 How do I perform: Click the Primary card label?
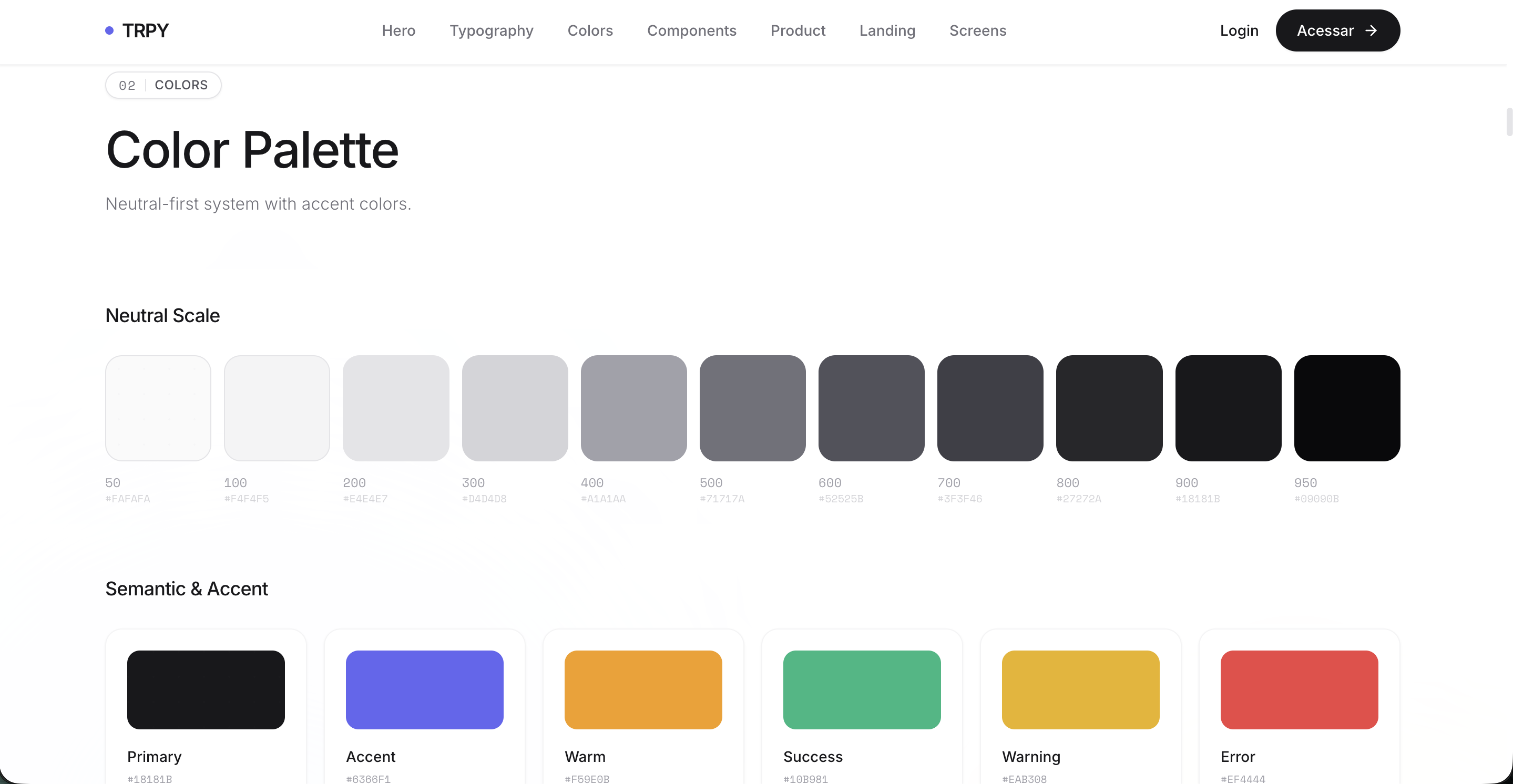154,756
